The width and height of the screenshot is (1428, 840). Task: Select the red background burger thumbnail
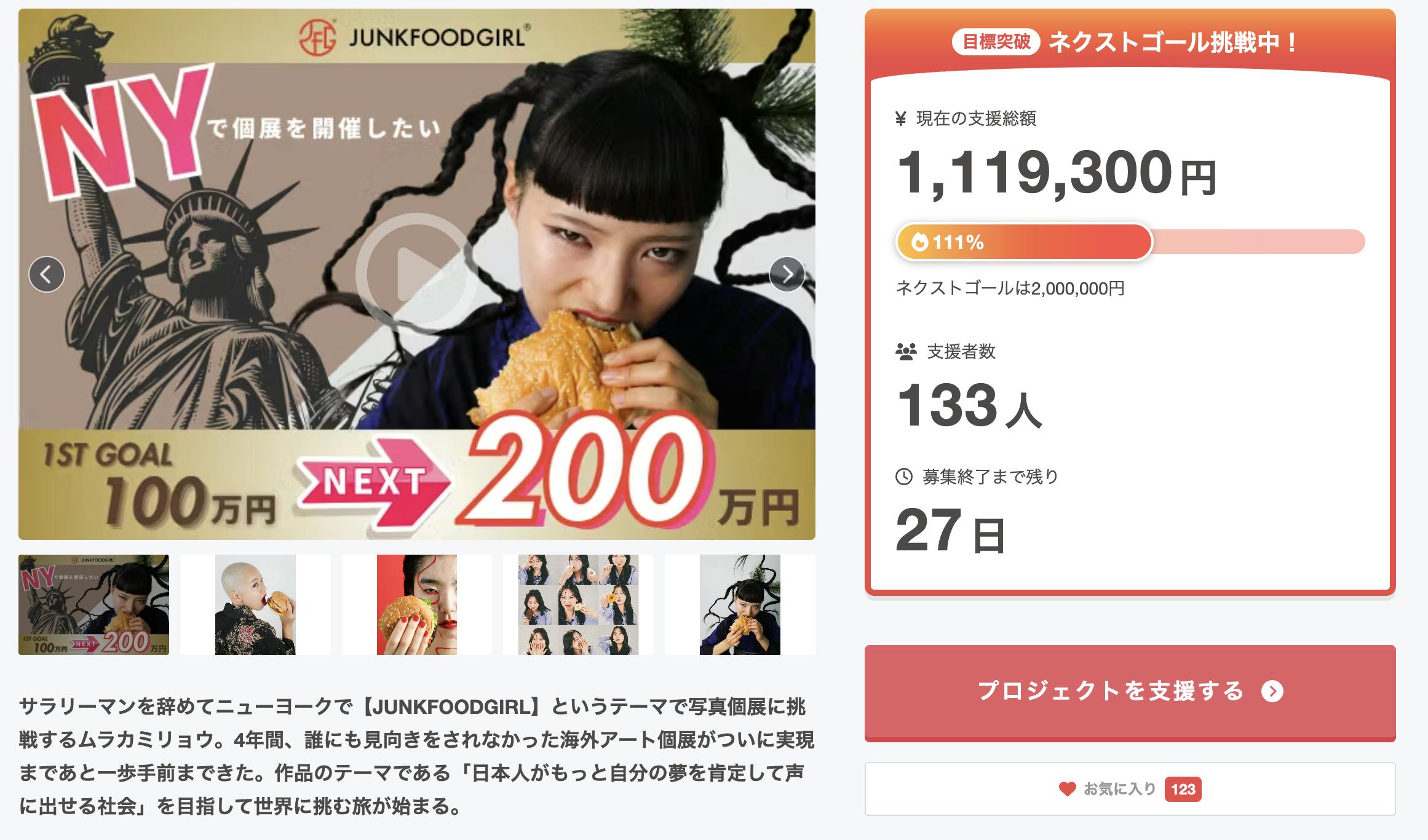(417, 604)
